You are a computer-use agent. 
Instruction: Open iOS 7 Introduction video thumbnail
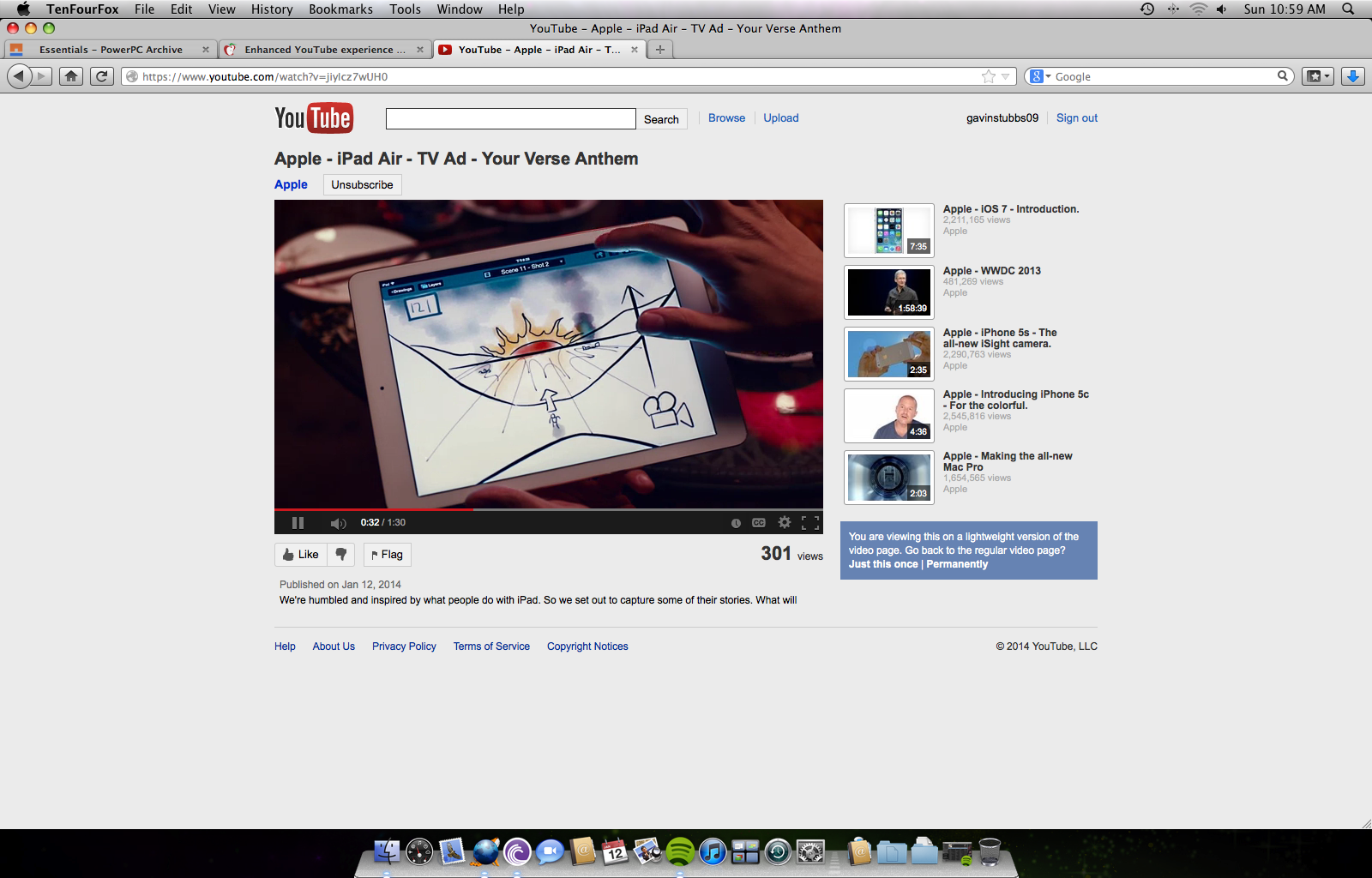coord(889,231)
